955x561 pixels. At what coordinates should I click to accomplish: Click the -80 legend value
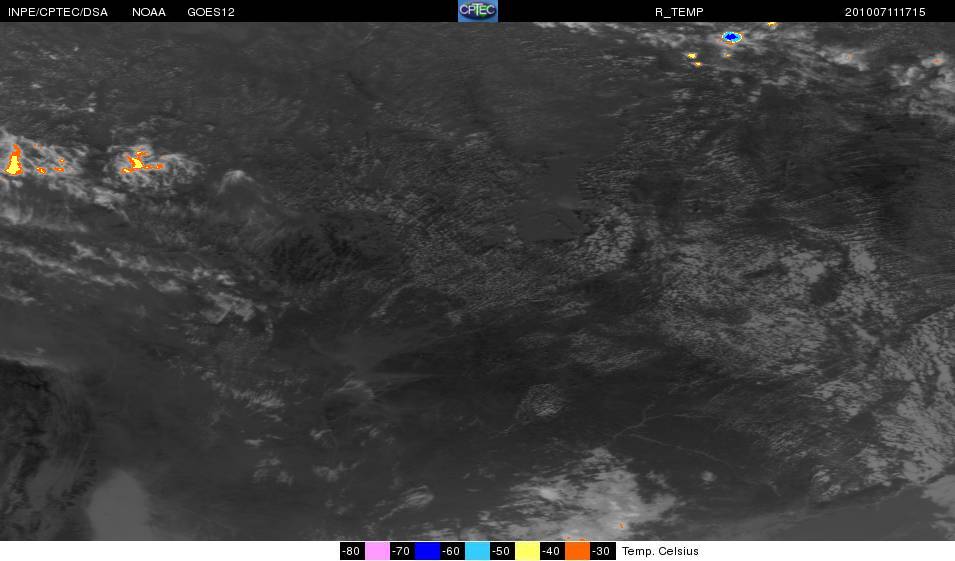point(351,551)
